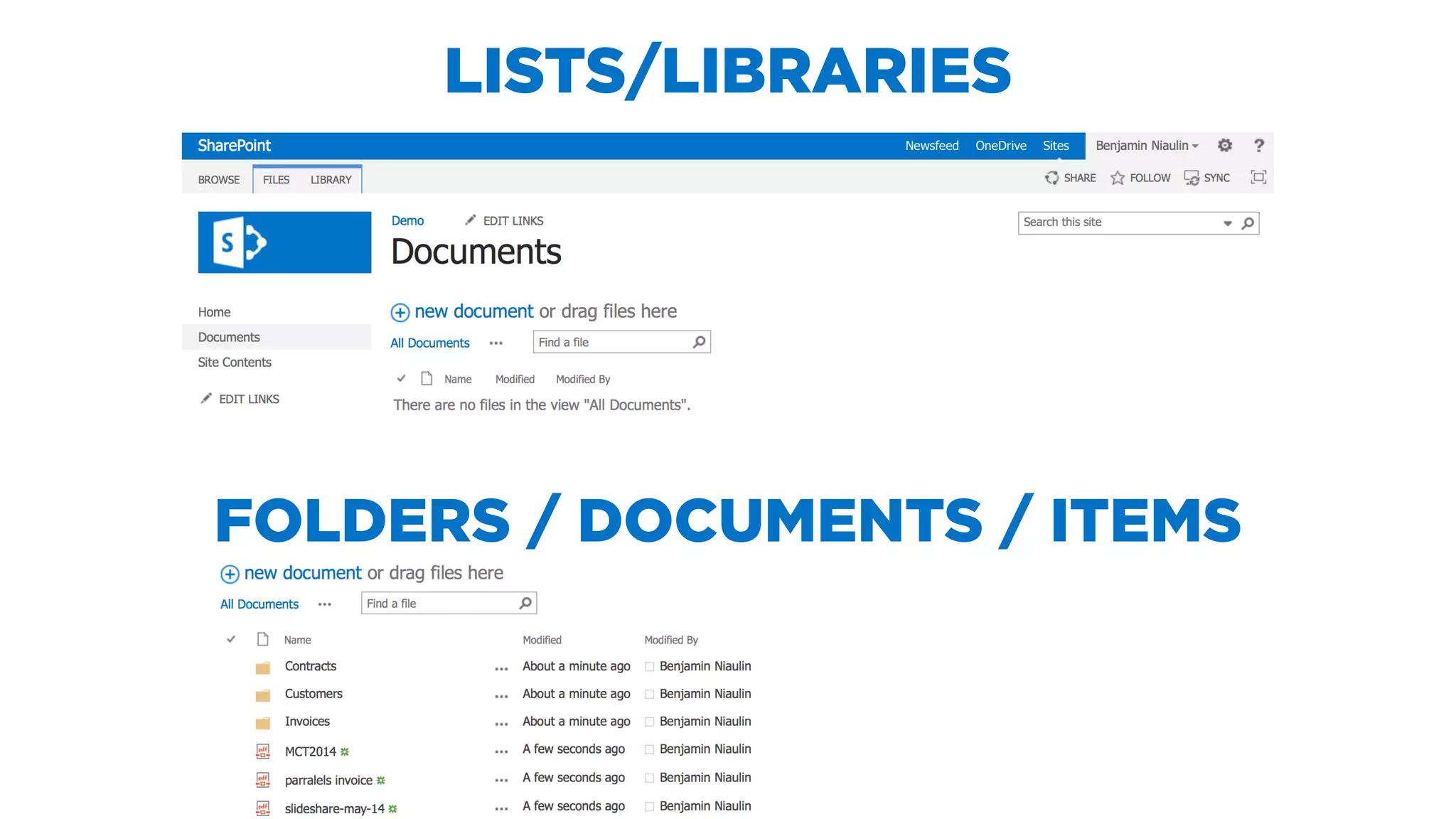Viewport: 1456px width, 819px height.
Task: Toggle the focus on content icon
Action: pyautogui.click(x=1258, y=177)
